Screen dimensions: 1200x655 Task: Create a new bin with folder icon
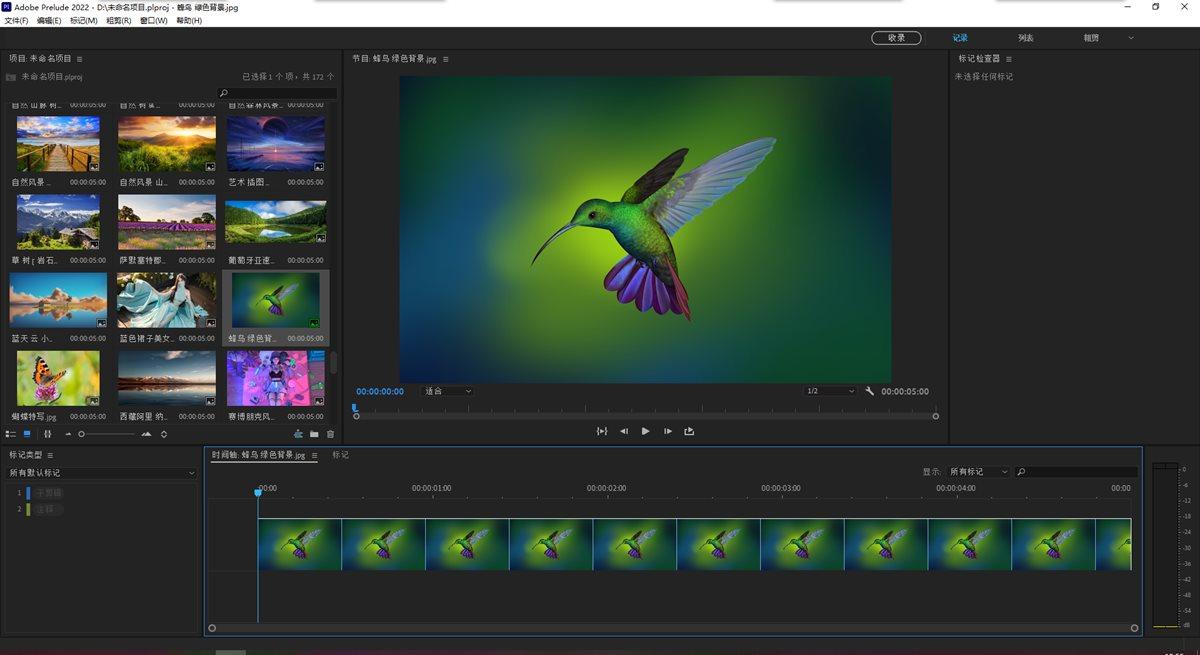pyautogui.click(x=314, y=434)
